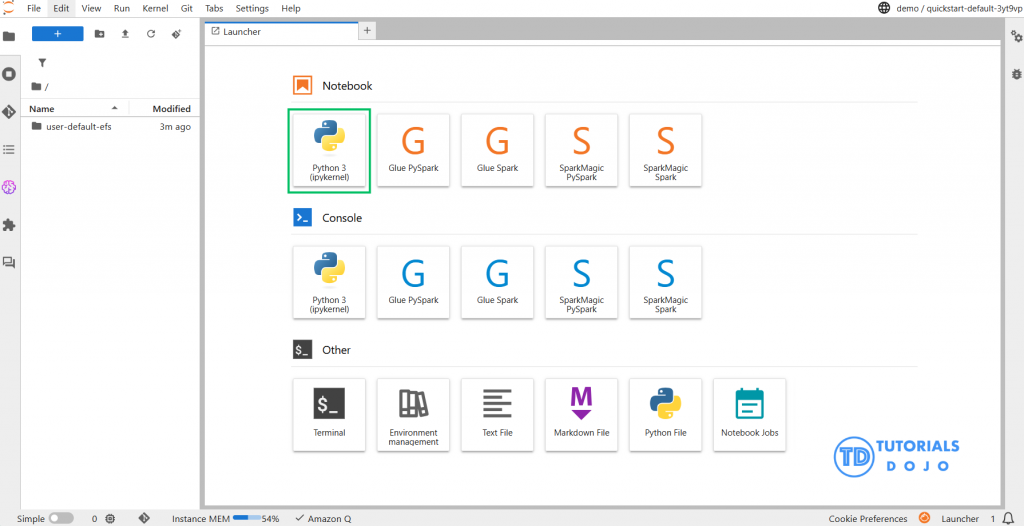
Task: Open the Kernel menu
Action: (155, 8)
